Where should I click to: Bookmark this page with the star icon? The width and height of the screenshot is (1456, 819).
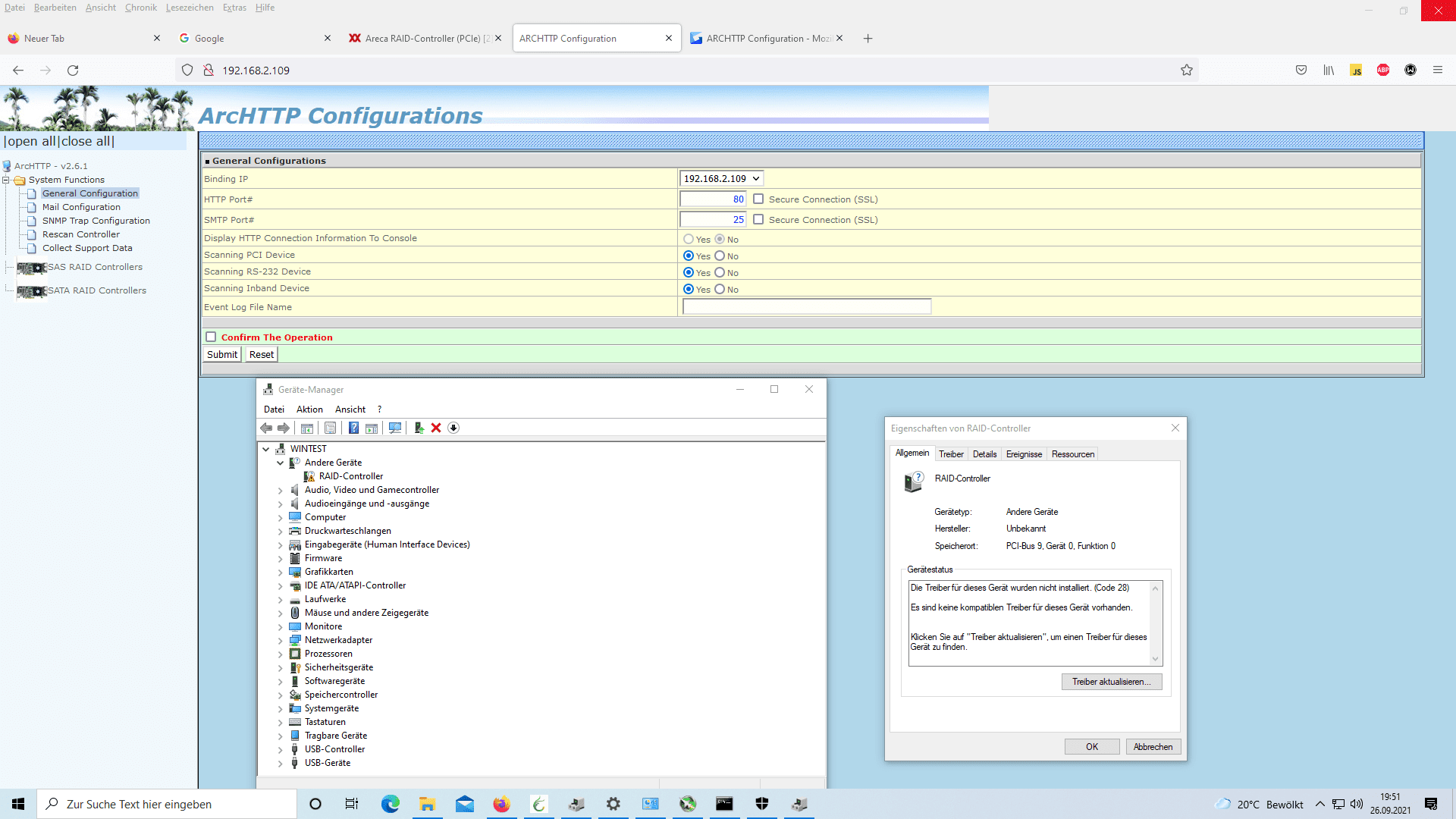click(1187, 71)
